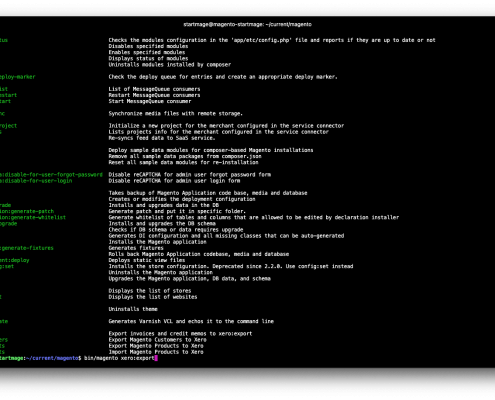Click 'Deploys static view files' description
This screenshot has width=495, height=400.
pos(147,260)
